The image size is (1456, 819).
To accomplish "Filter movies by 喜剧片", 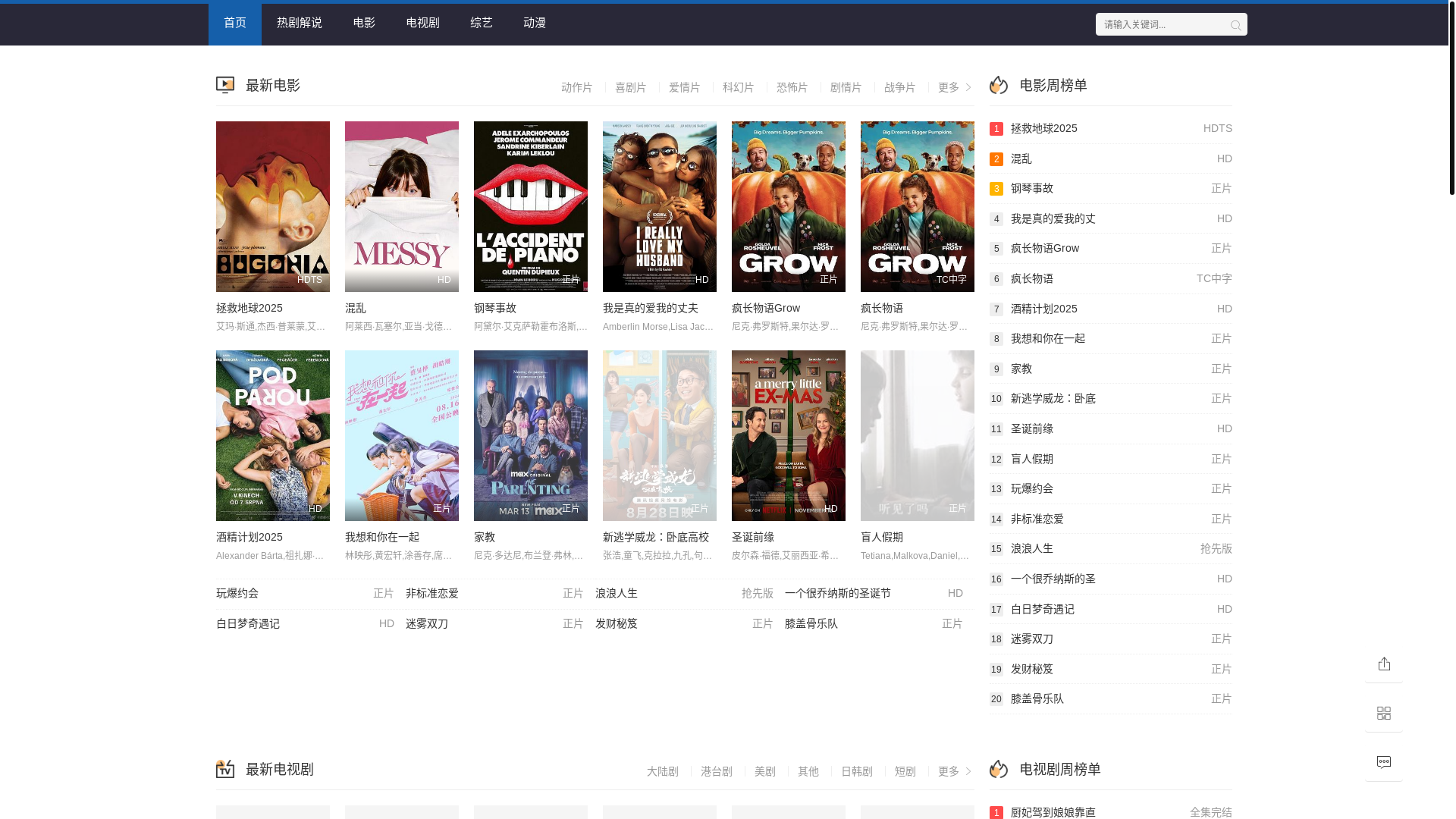I will pyautogui.click(x=630, y=88).
